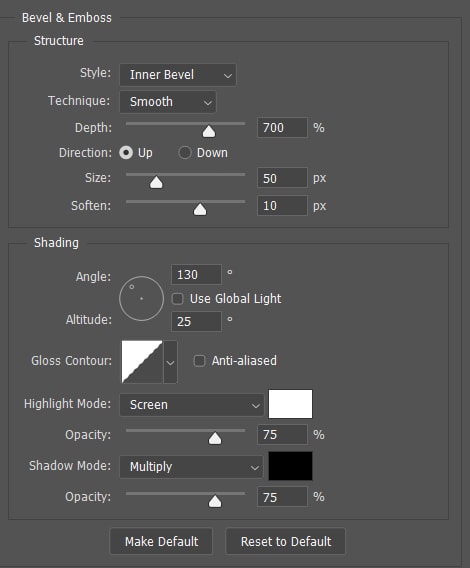Click the angle and altitude light dial
470x568 pixels.
(141, 298)
